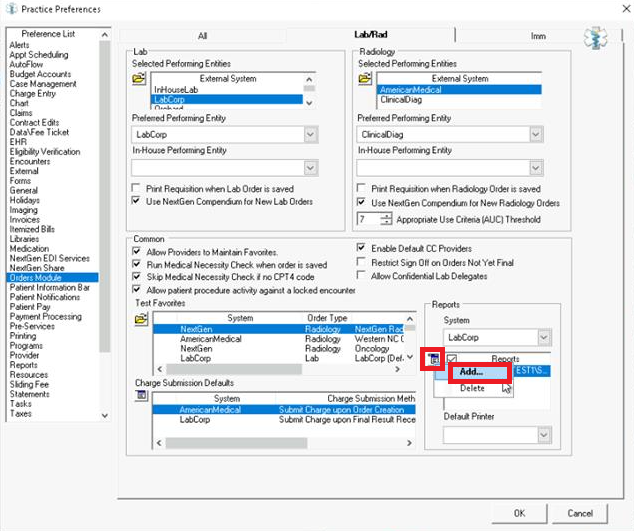Toggle Print Requisition when Radiology Order is saved
This screenshot has width=634, height=531.
(x=361, y=188)
